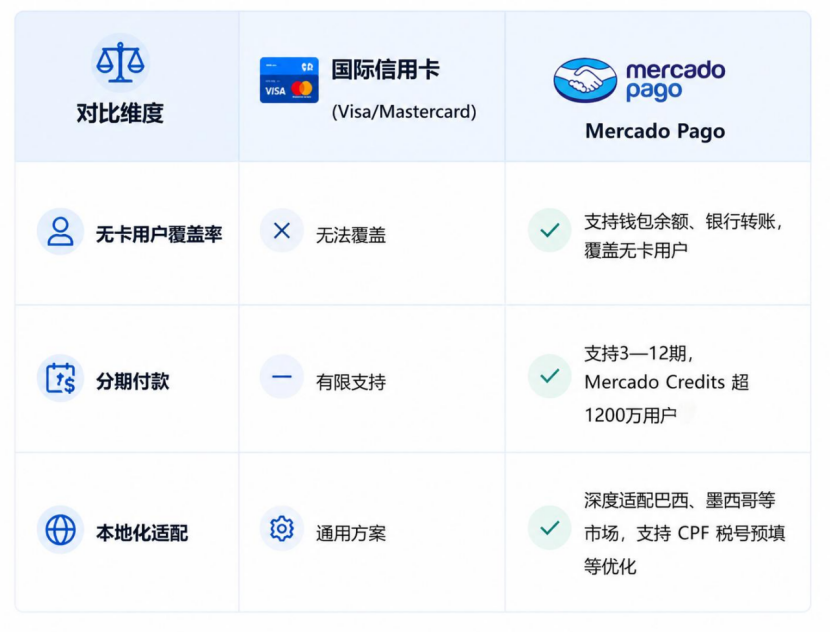
Task: Click the Visa/Mastercard credit card image
Action: click(289, 80)
